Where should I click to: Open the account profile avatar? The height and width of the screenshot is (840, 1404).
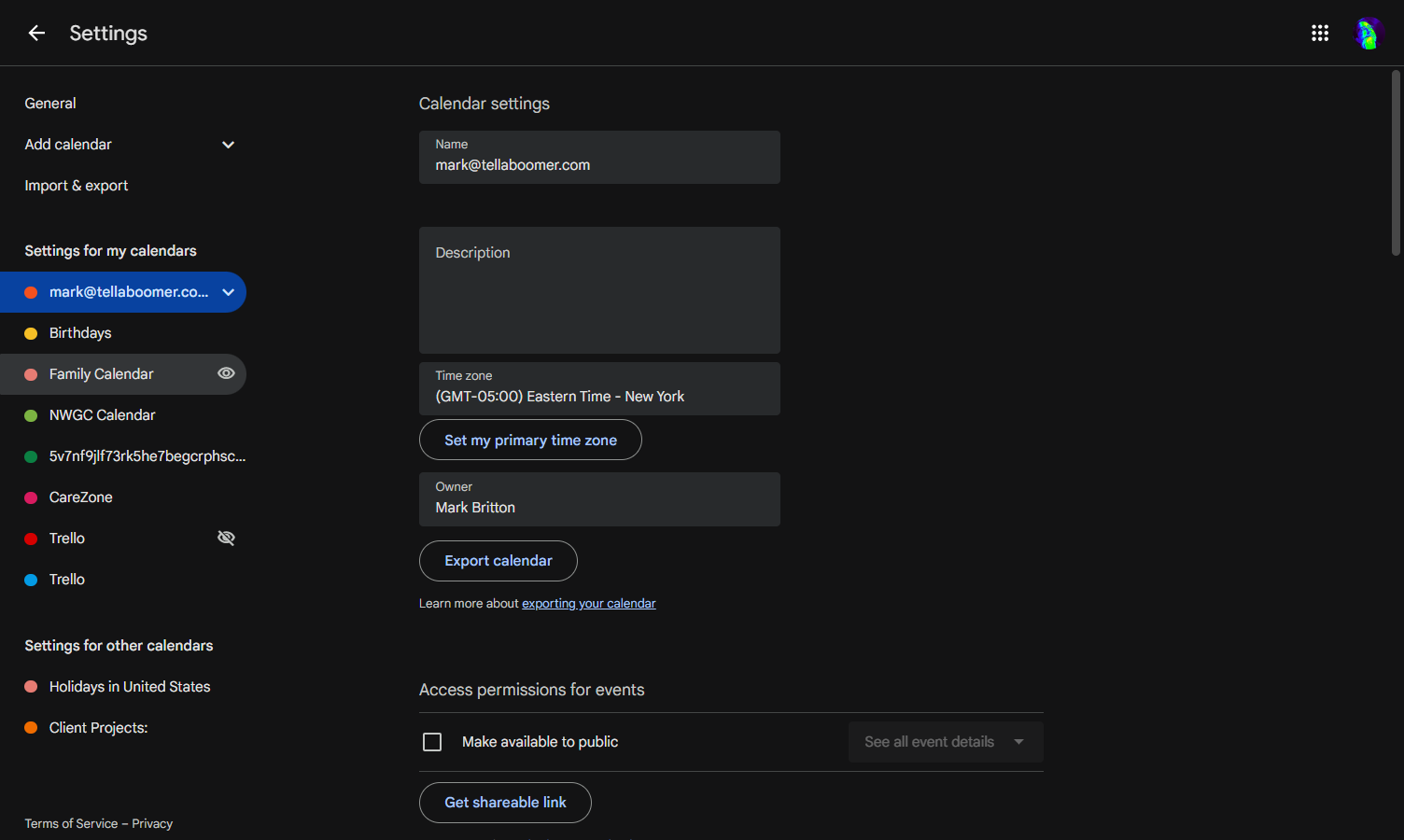1368,34
